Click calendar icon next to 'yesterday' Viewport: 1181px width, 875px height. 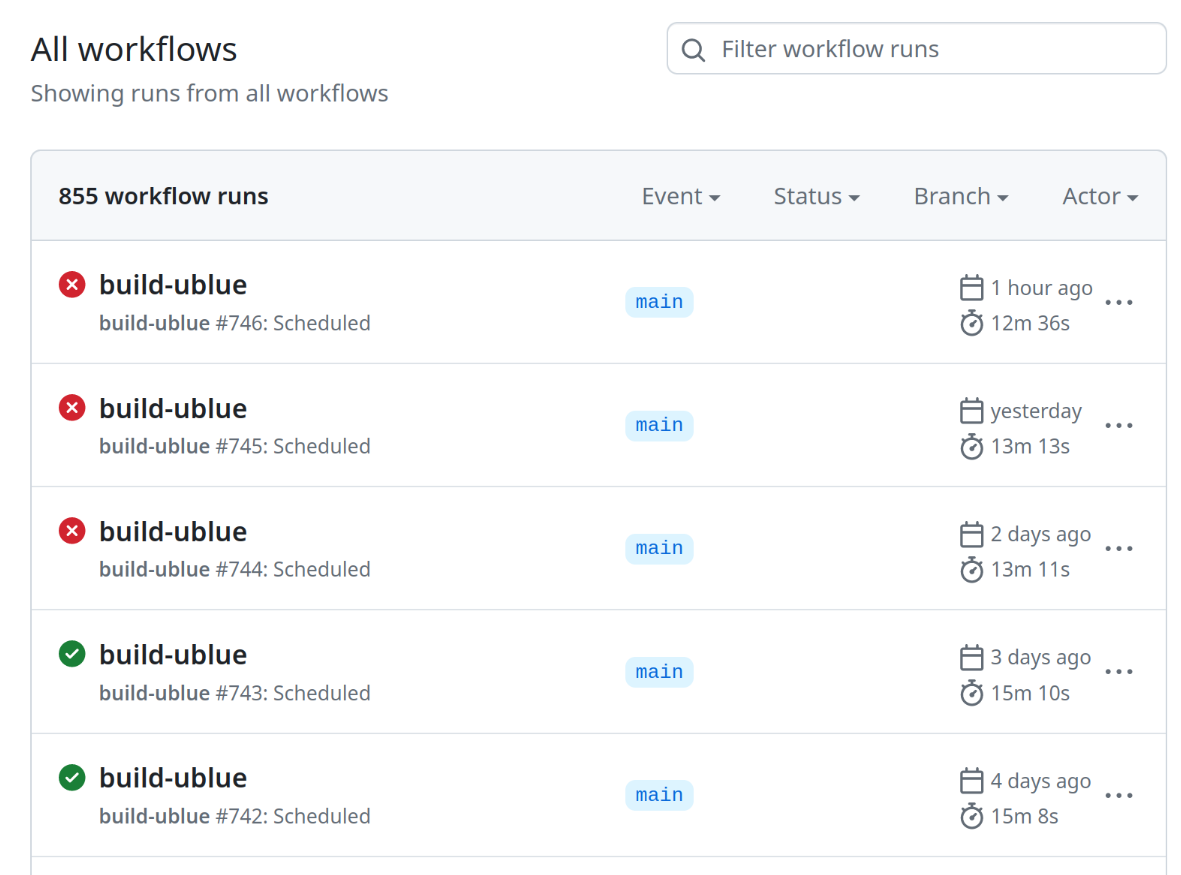pos(971,411)
